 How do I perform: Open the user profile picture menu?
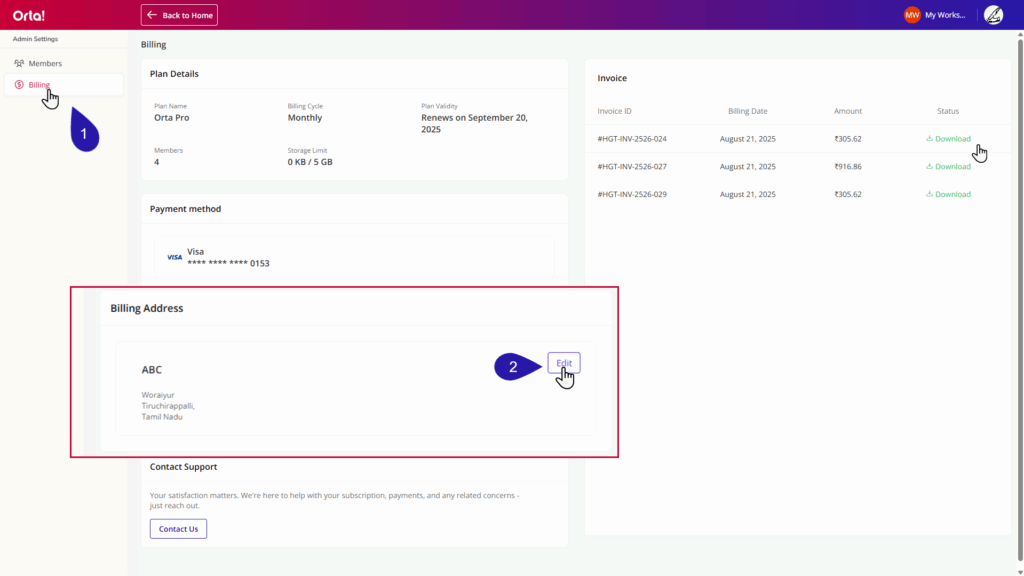point(993,15)
